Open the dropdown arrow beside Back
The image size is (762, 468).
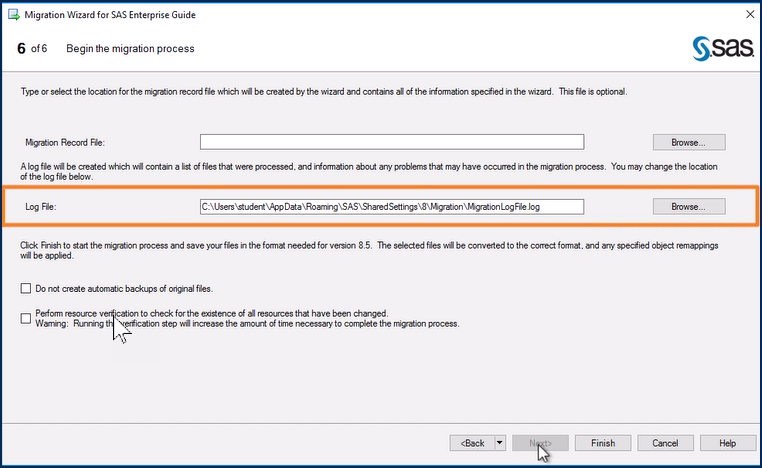click(499, 443)
